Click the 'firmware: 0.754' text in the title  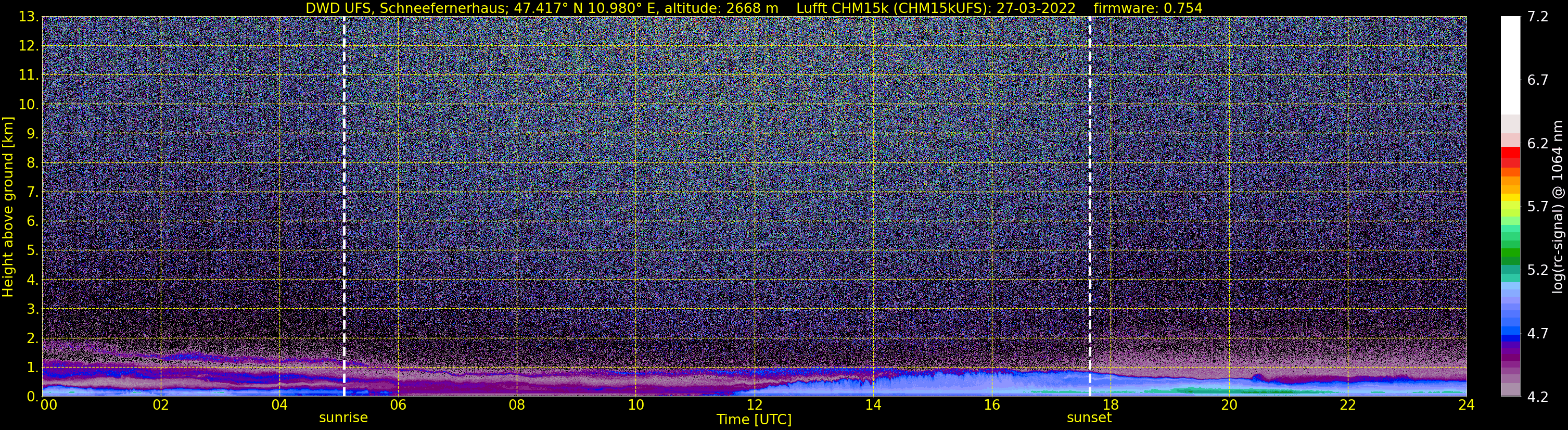pyautogui.click(x=1148, y=8)
